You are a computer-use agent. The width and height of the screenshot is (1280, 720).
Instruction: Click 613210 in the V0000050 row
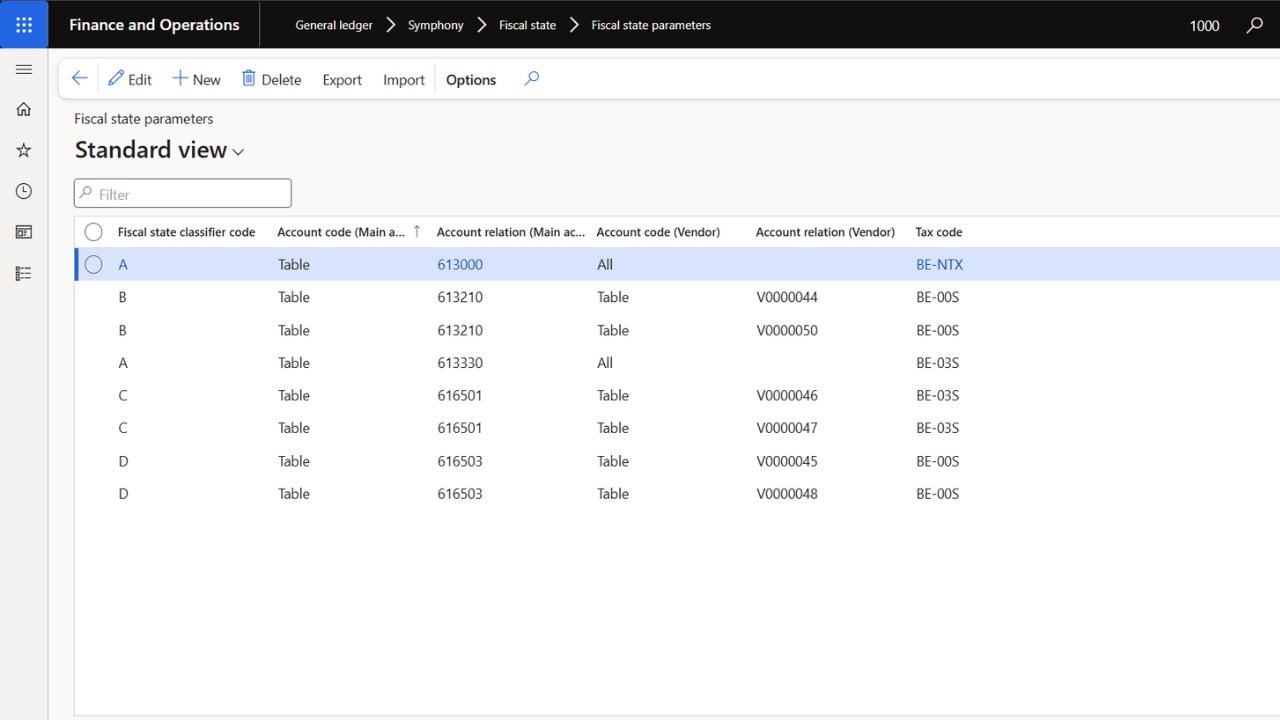[460, 330]
